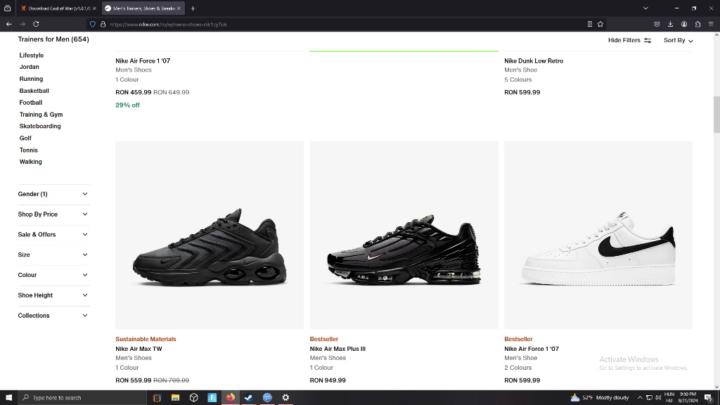Open Firefox from the taskbar
The image size is (720, 405).
pos(230,397)
